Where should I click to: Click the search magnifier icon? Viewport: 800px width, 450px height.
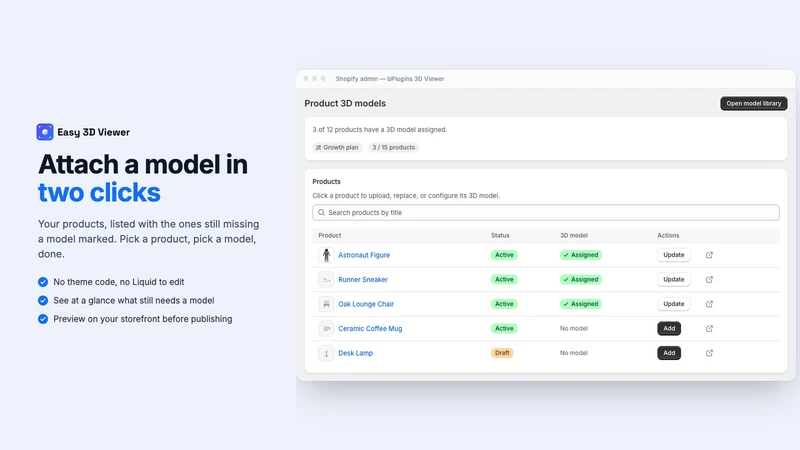(321, 213)
